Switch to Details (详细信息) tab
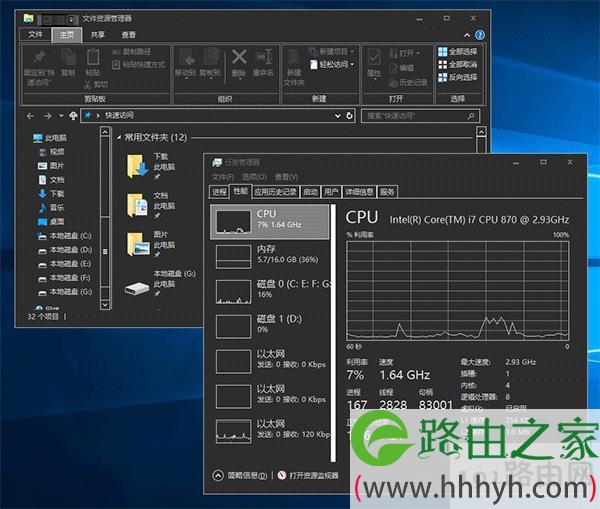 point(359,192)
